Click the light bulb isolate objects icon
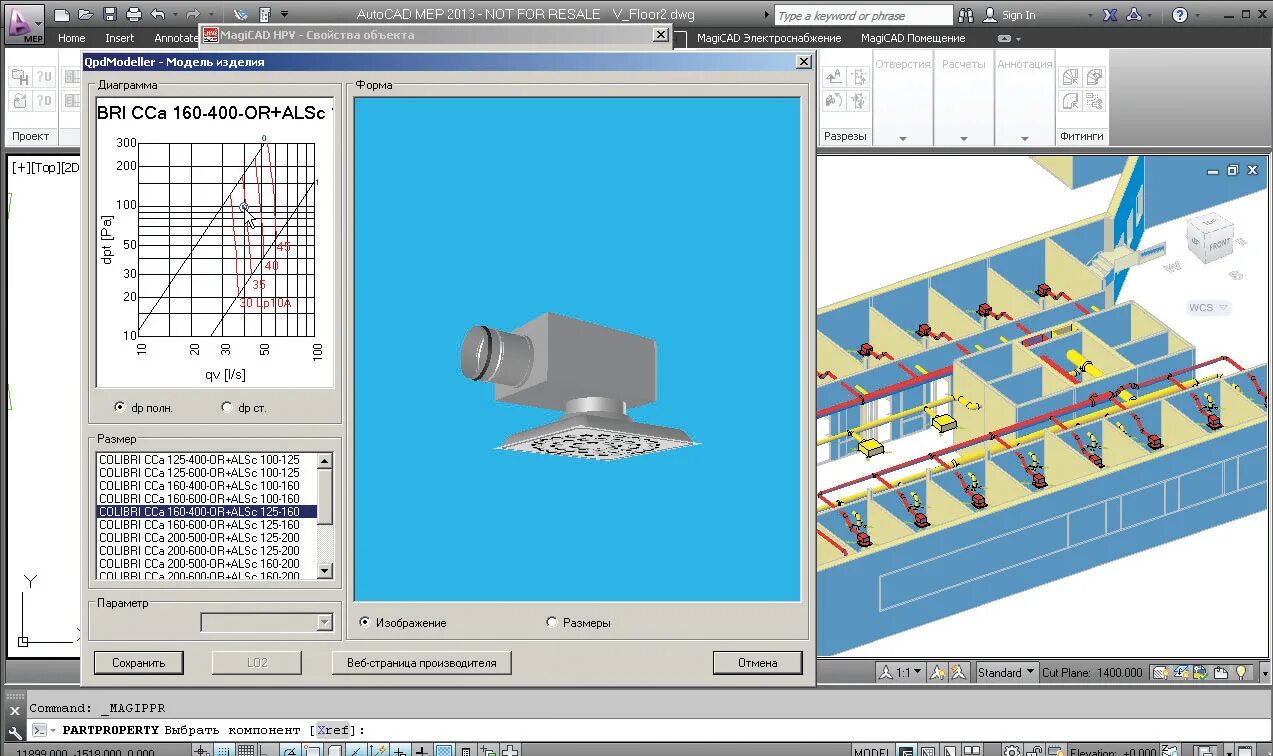This screenshot has width=1273, height=756. pyautogui.click(x=1241, y=673)
